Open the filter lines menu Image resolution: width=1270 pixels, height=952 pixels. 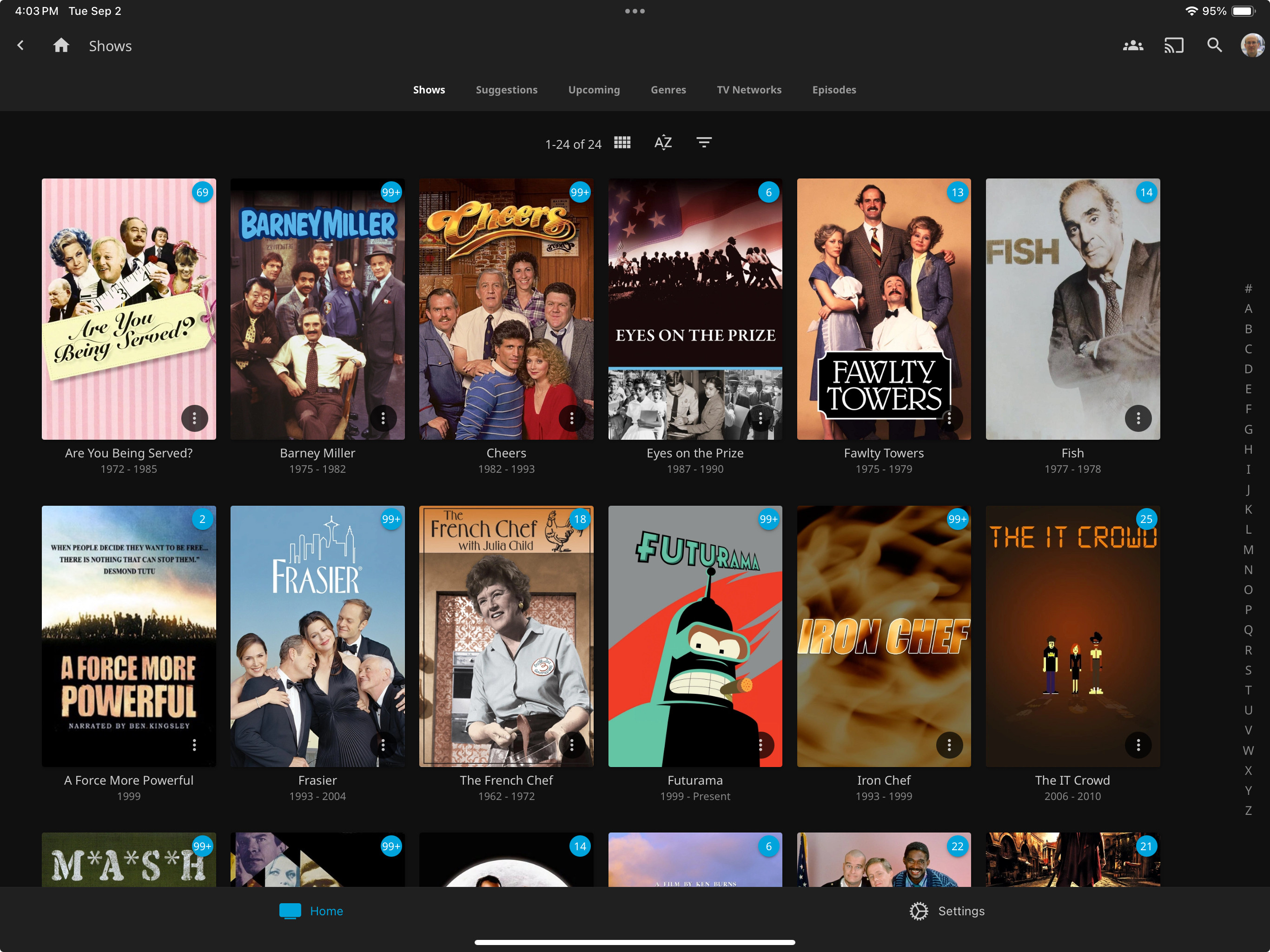(x=704, y=142)
